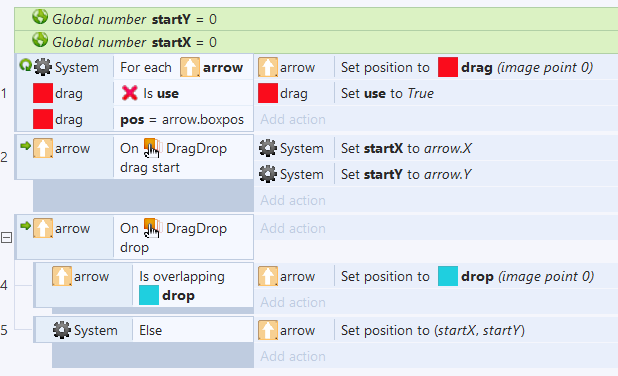Click Add action under event 1
The height and width of the screenshot is (376, 618).
click(x=293, y=119)
